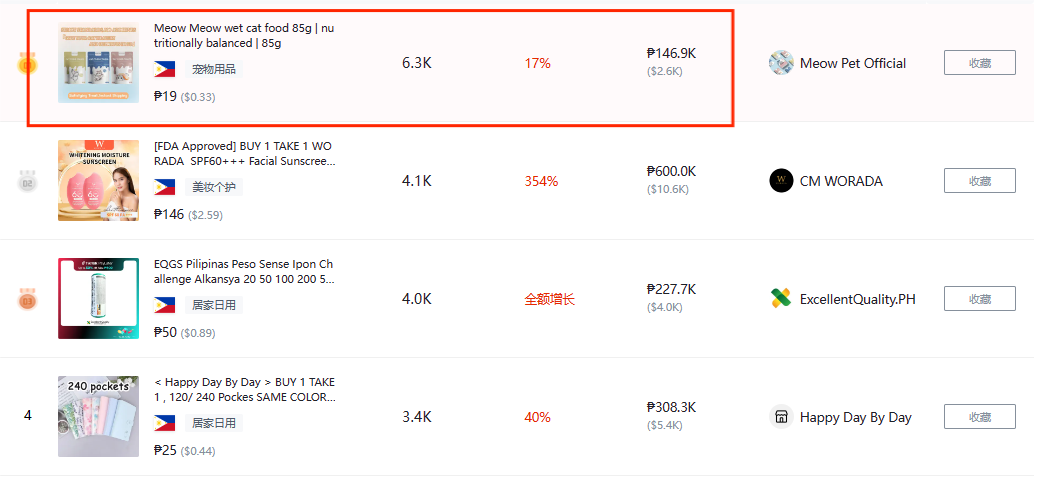The image size is (1050, 480).
Task: Favorite the ExcellentQuality.PH product with 收藏
Action: pyautogui.click(x=979, y=299)
